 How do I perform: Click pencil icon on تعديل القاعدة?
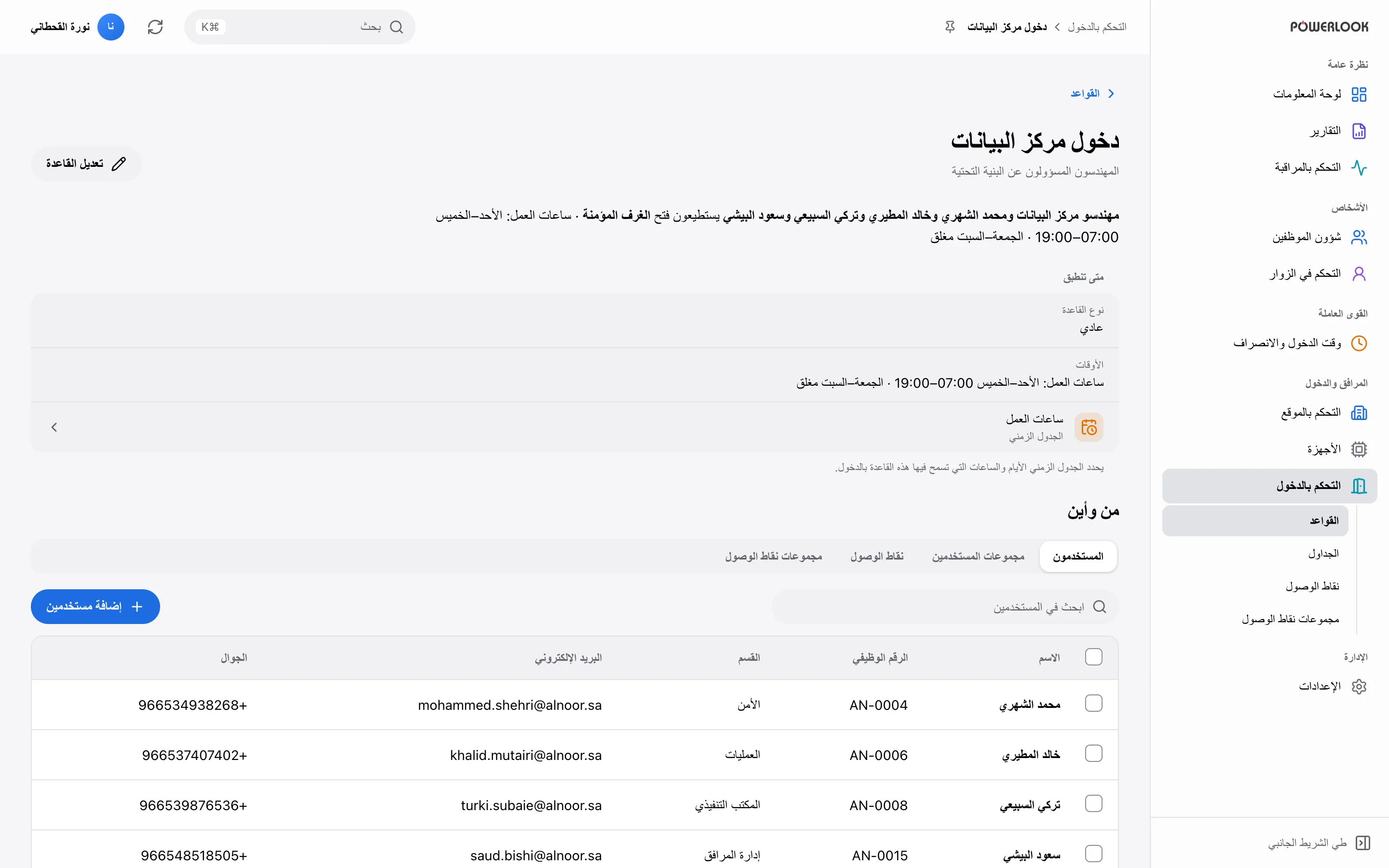point(119,164)
